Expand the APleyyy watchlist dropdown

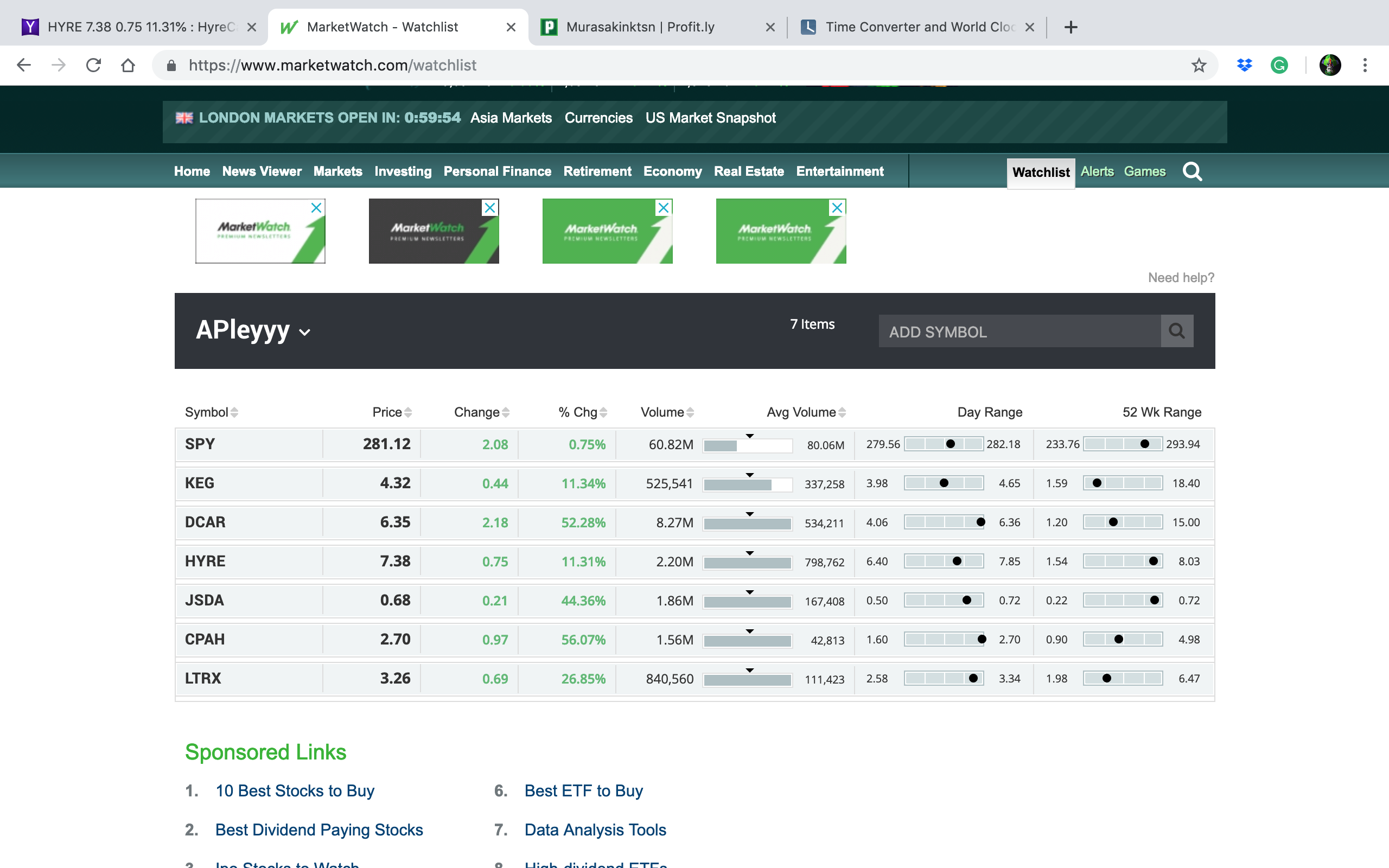tap(305, 333)
